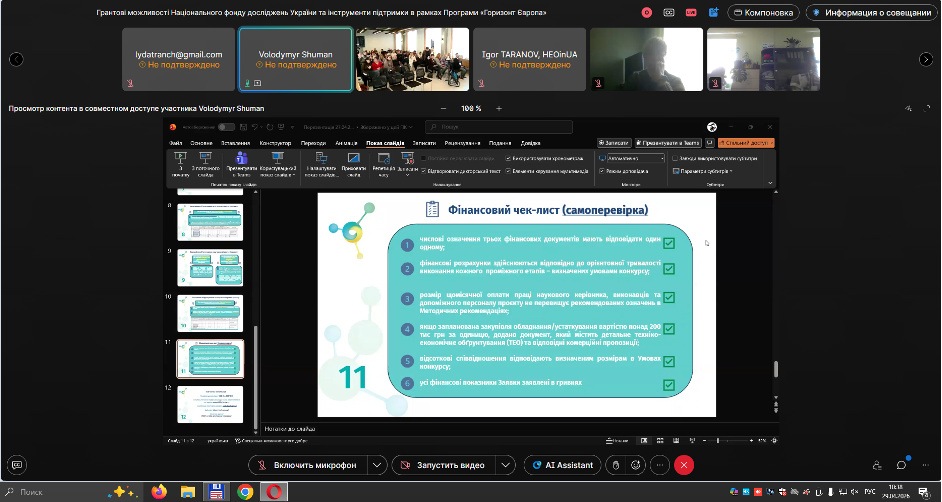Open Информация о совещании

pyautogui.click(x=872, y=13)
